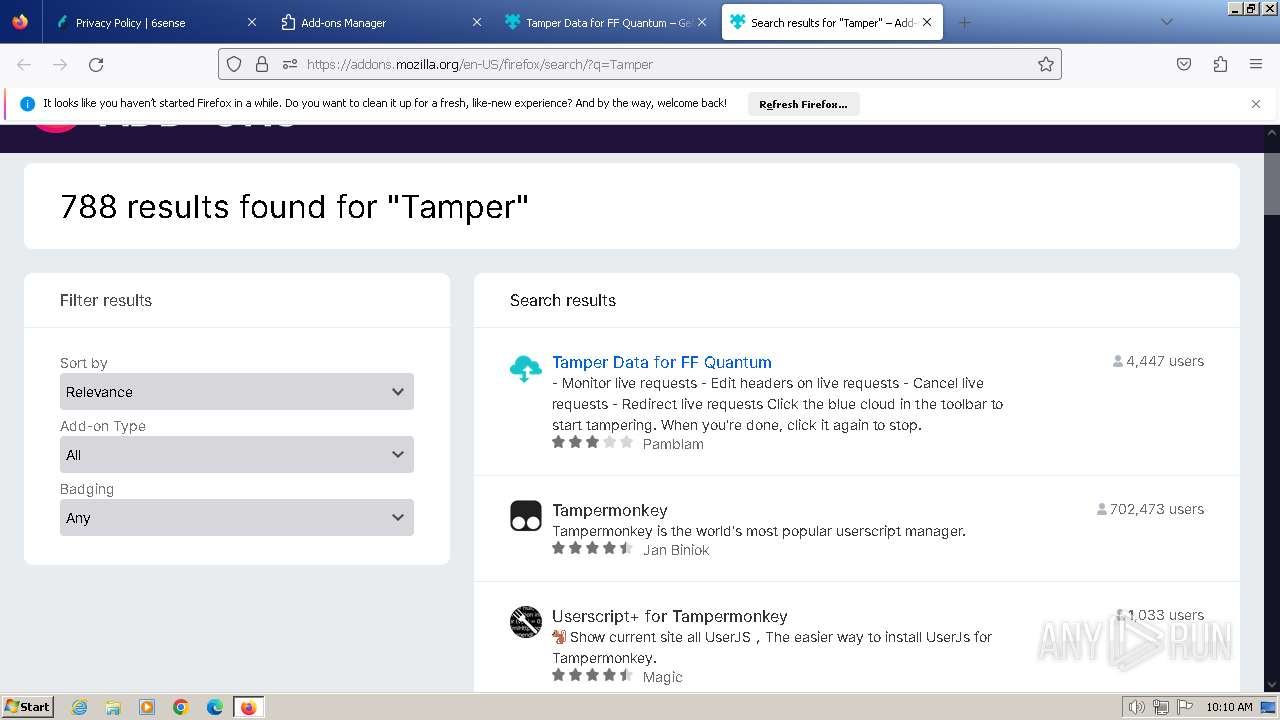Close the Privacy Policy 6sense tab
Screen dimensions: 1280x720
point(252,22)
